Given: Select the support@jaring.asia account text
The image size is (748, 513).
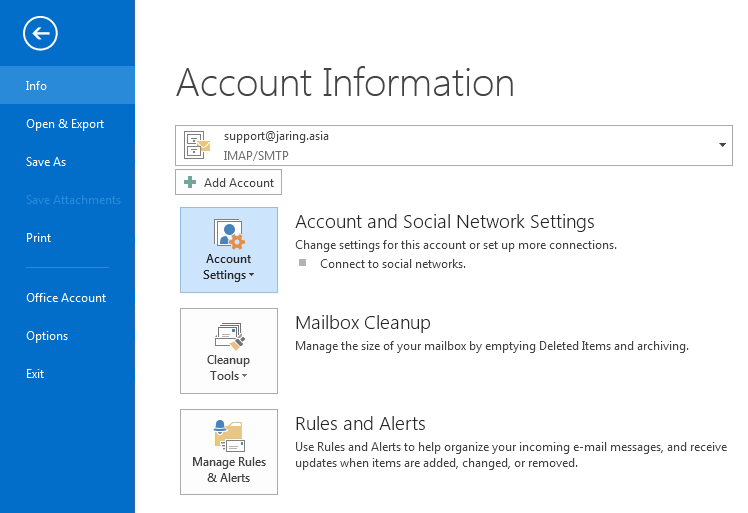Looking at the screenshot, I should (x=276, y=136).
